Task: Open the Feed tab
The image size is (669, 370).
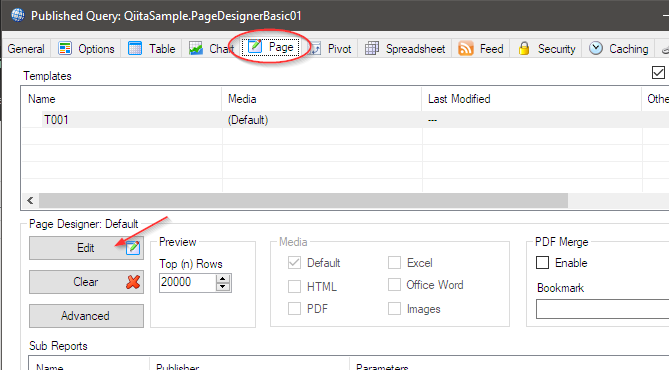Action: (x=481, y=49)
